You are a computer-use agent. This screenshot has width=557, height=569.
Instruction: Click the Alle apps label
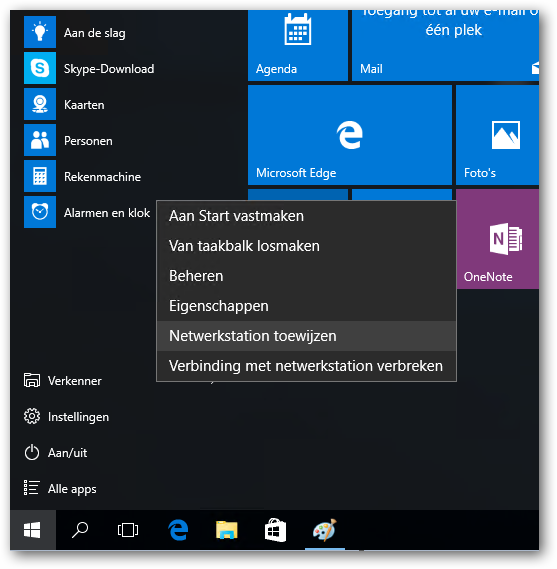click(x=72, y=489)
